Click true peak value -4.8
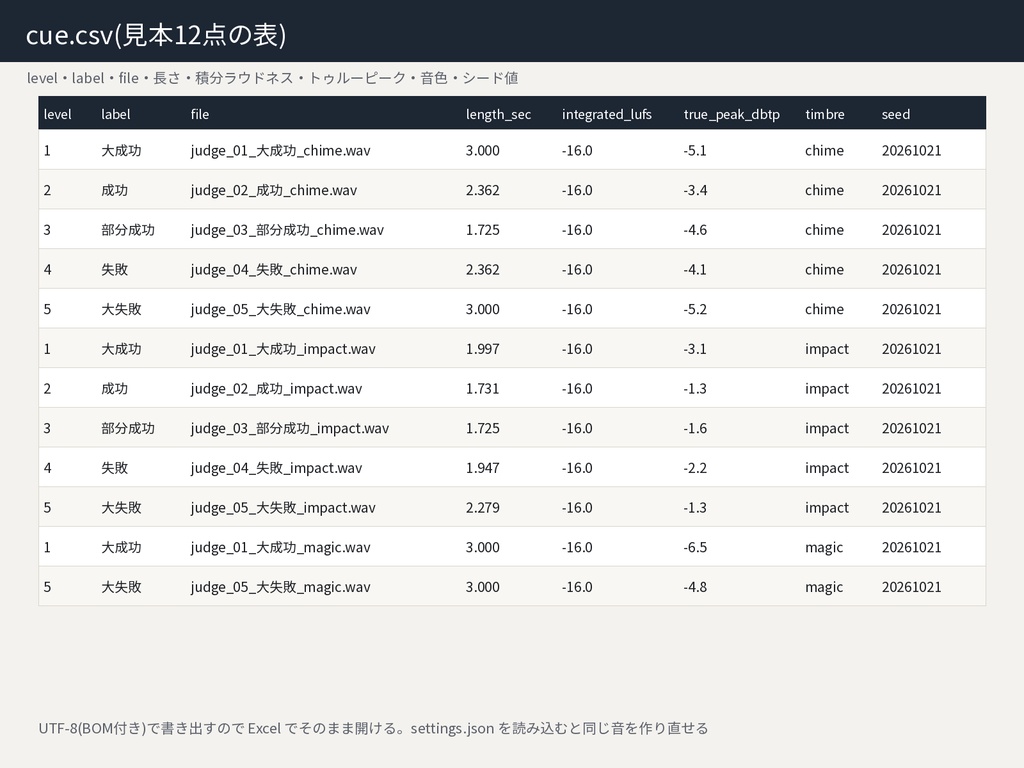Screen dimensions: 1024x768 tap(695, 587)
